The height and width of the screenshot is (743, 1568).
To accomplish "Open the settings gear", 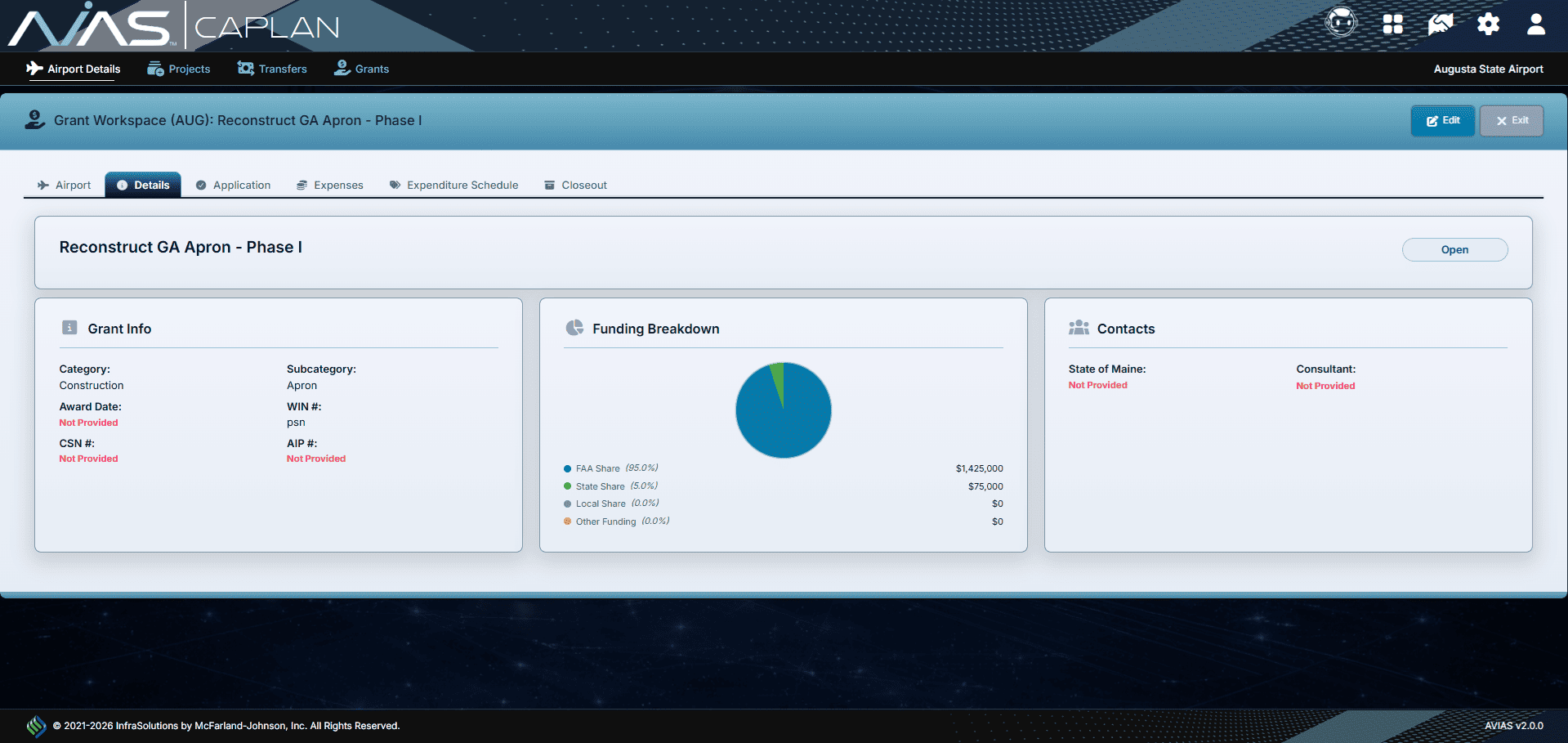I will (x=1488, y=25).
